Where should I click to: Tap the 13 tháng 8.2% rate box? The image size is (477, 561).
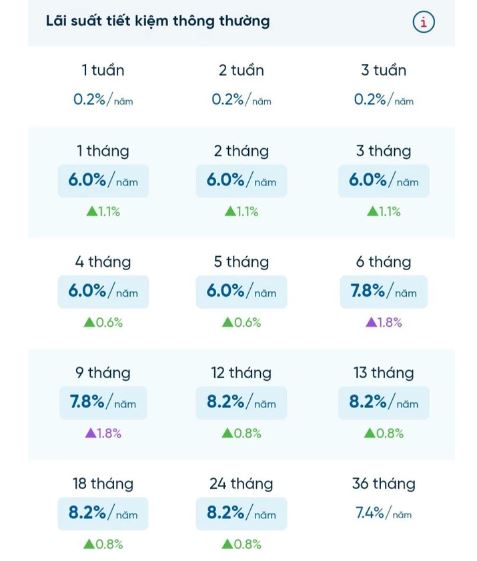tap(384, 403)
